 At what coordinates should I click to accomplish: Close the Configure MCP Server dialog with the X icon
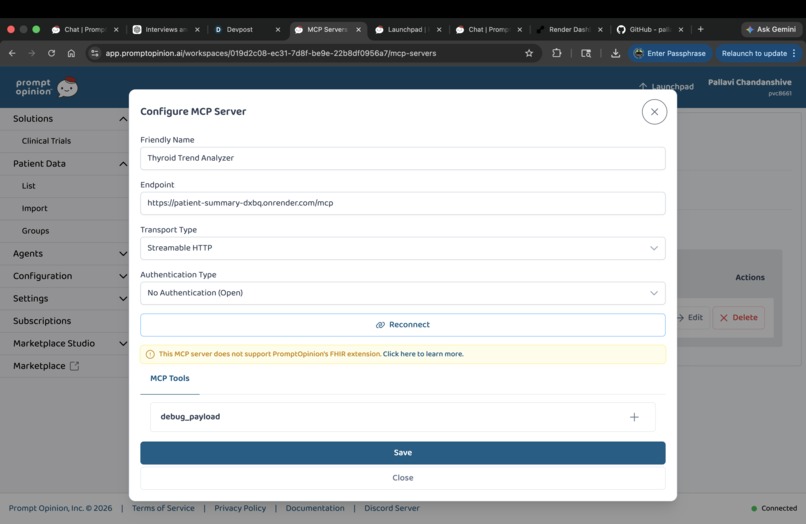pos(654,112)
